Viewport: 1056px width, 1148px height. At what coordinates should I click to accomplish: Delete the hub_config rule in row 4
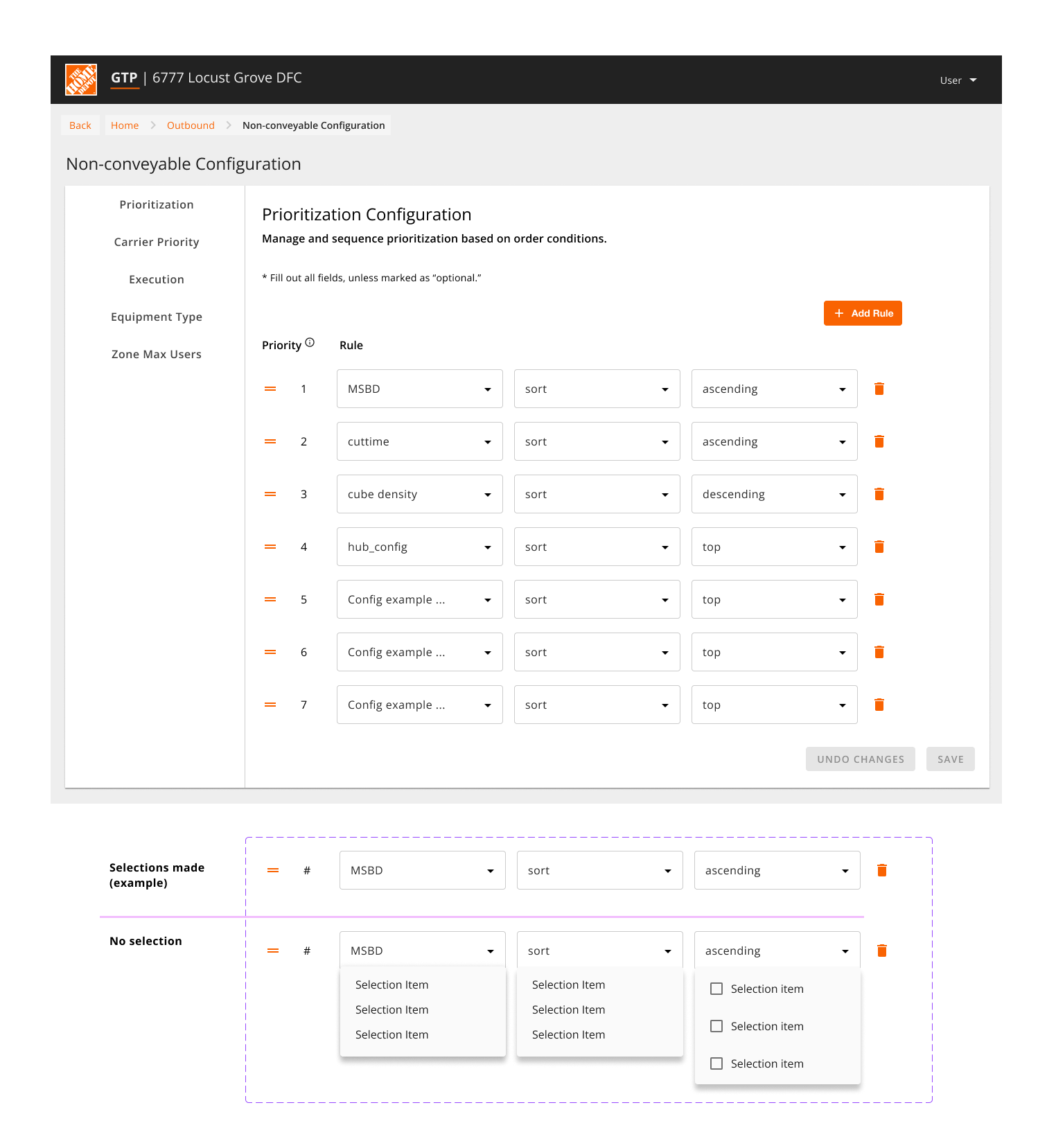tap(879, 547)
